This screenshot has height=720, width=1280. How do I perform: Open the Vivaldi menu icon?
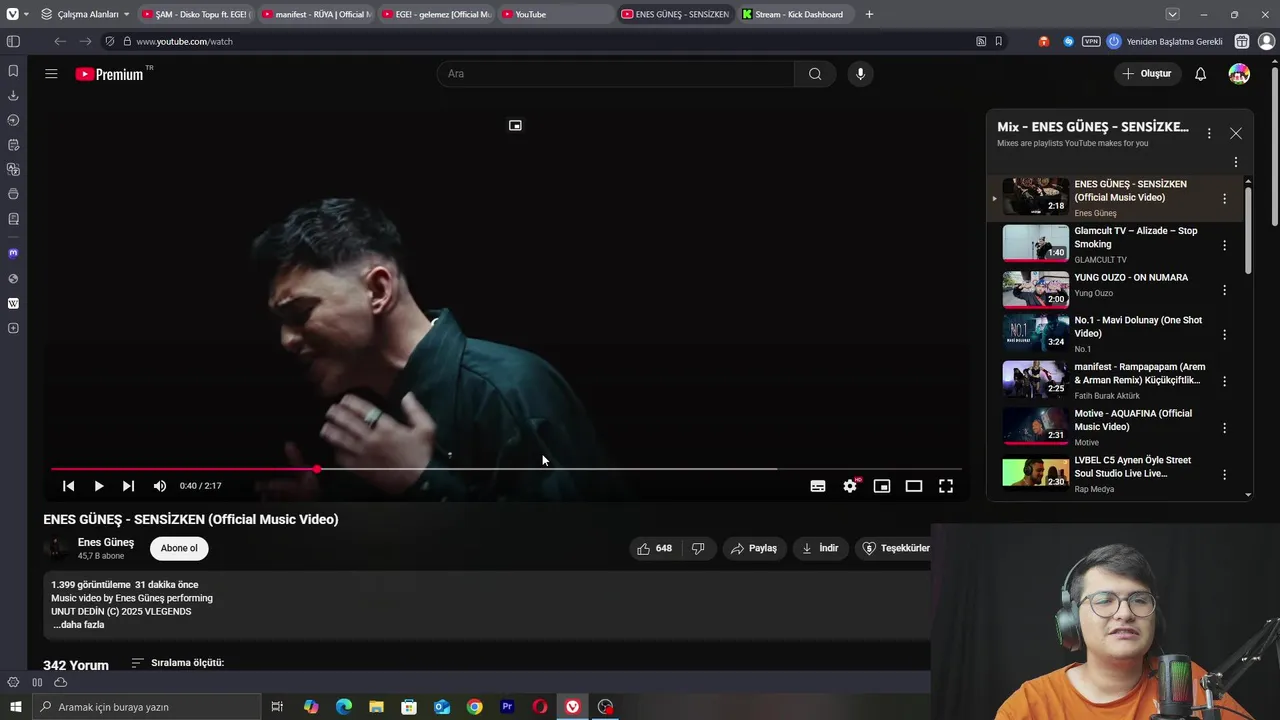point(12,14)
